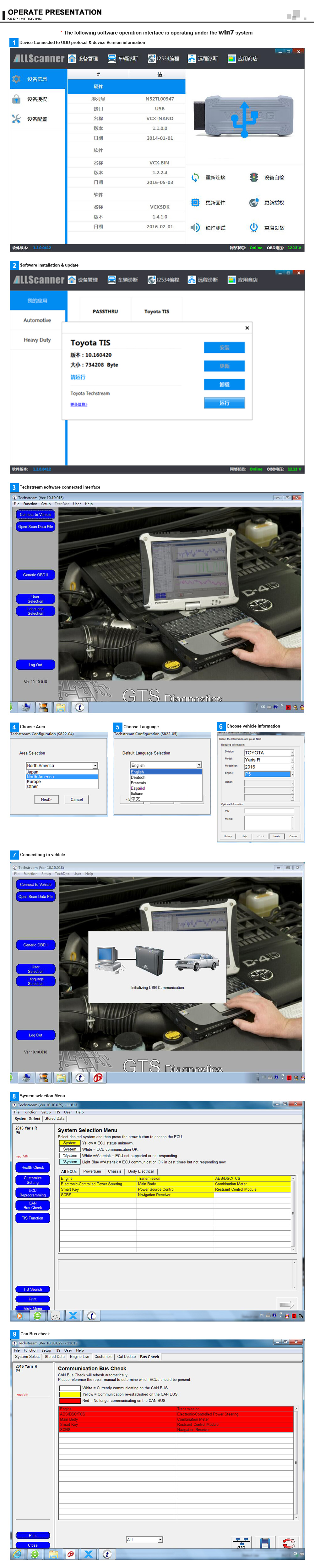Click the arrow button in System Selection Menu
Viewport: 314px width, 1568px height.
pos(287,1305)
